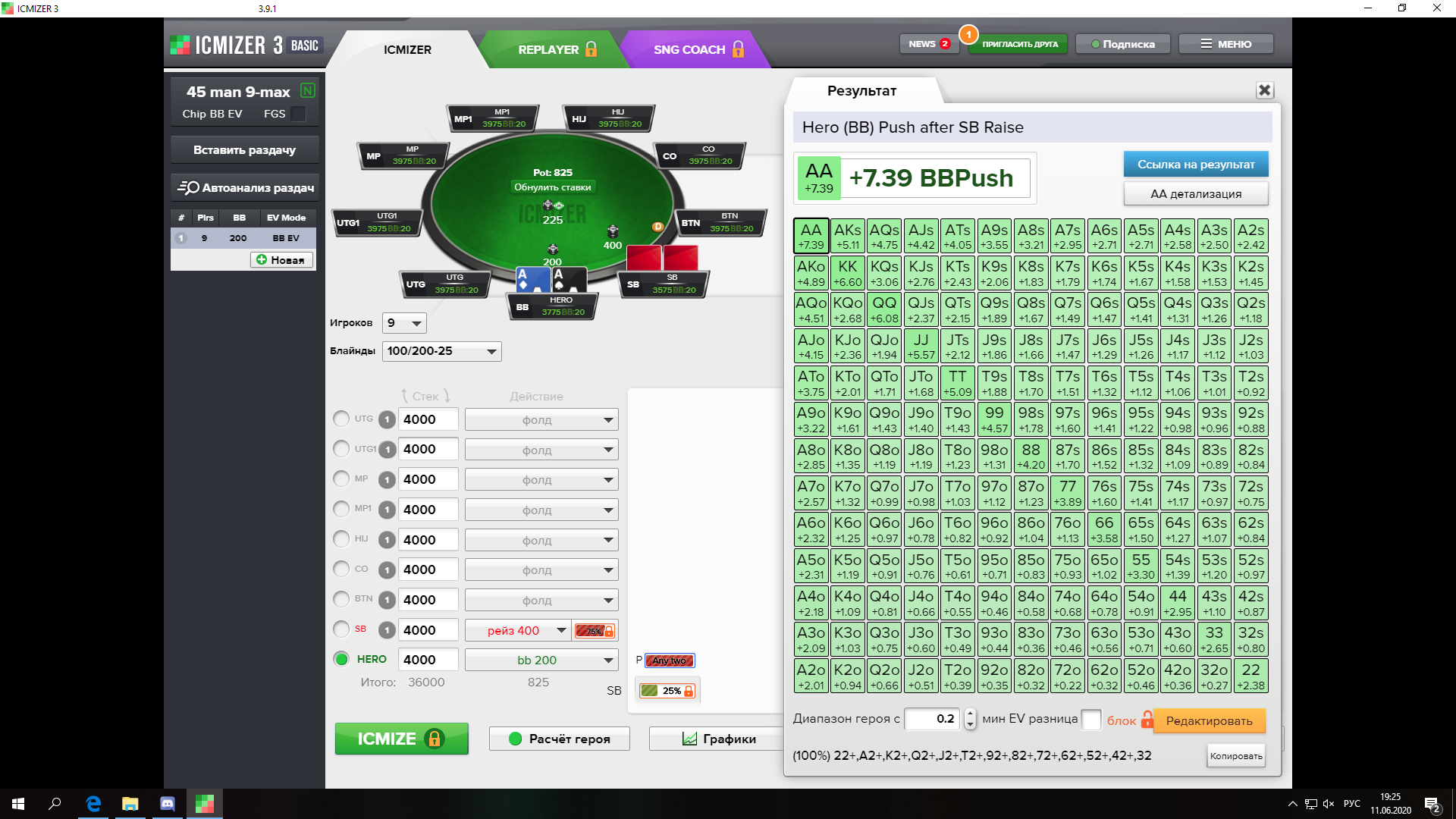Click the Графики button
This screenshot has height=819, width=1456.
click(718, 739)
